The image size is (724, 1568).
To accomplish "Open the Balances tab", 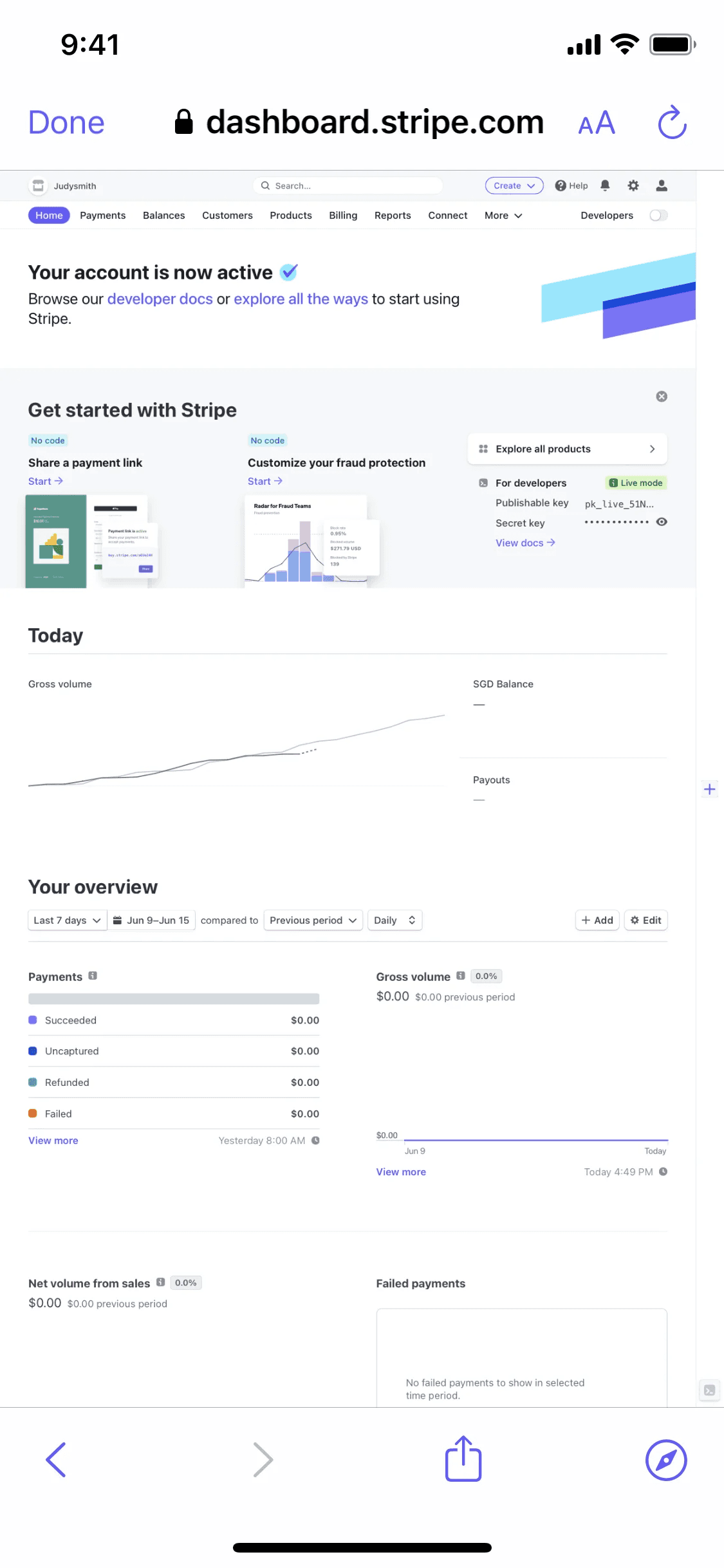I will [x=164, y=216].
